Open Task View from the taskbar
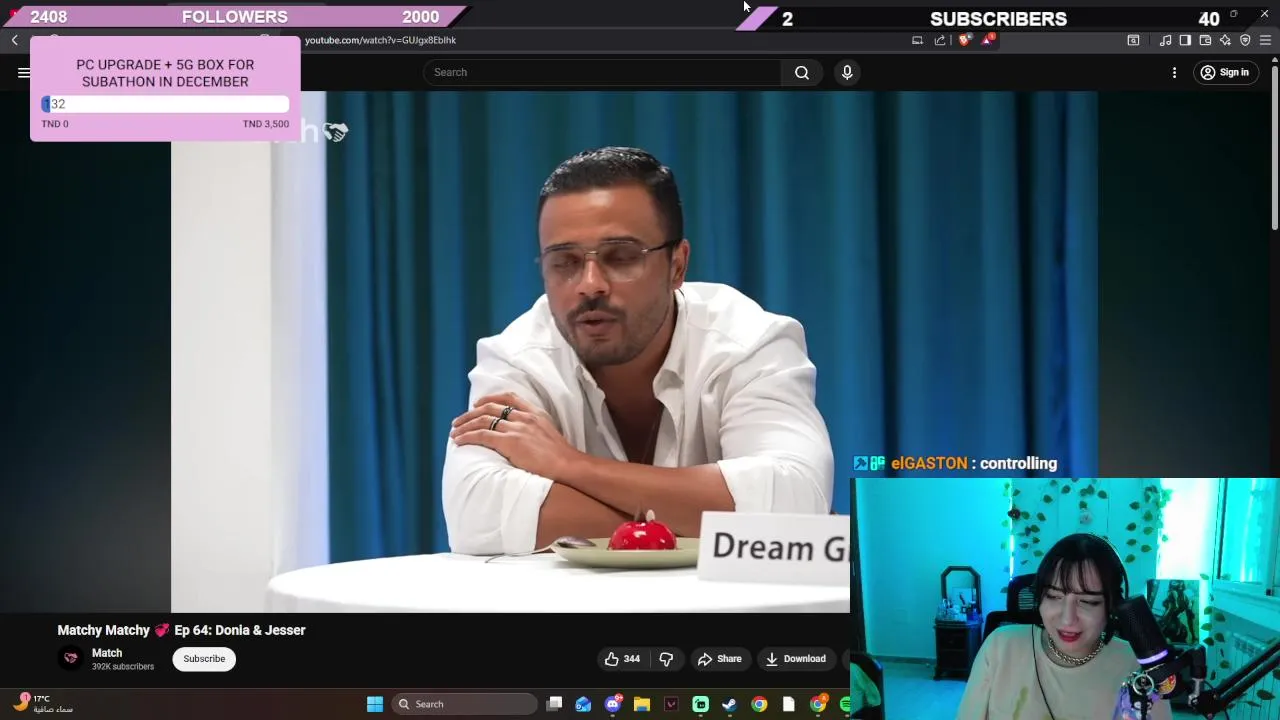 [554, 704]
